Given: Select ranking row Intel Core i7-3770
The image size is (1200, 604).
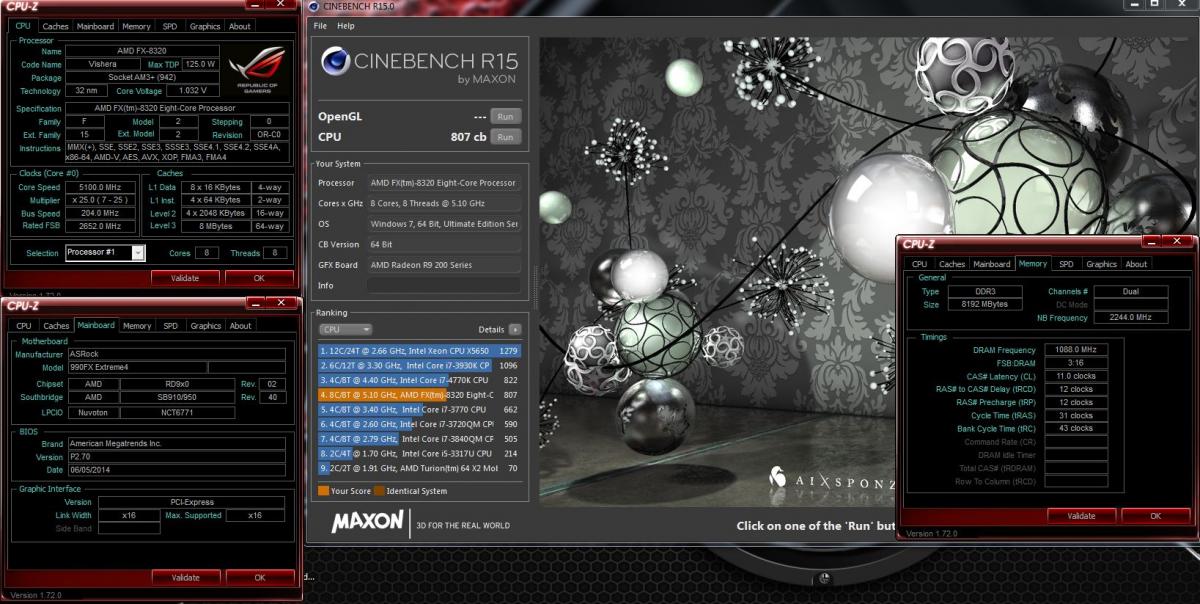Looking at the screenshot, I should click(420, 409).
